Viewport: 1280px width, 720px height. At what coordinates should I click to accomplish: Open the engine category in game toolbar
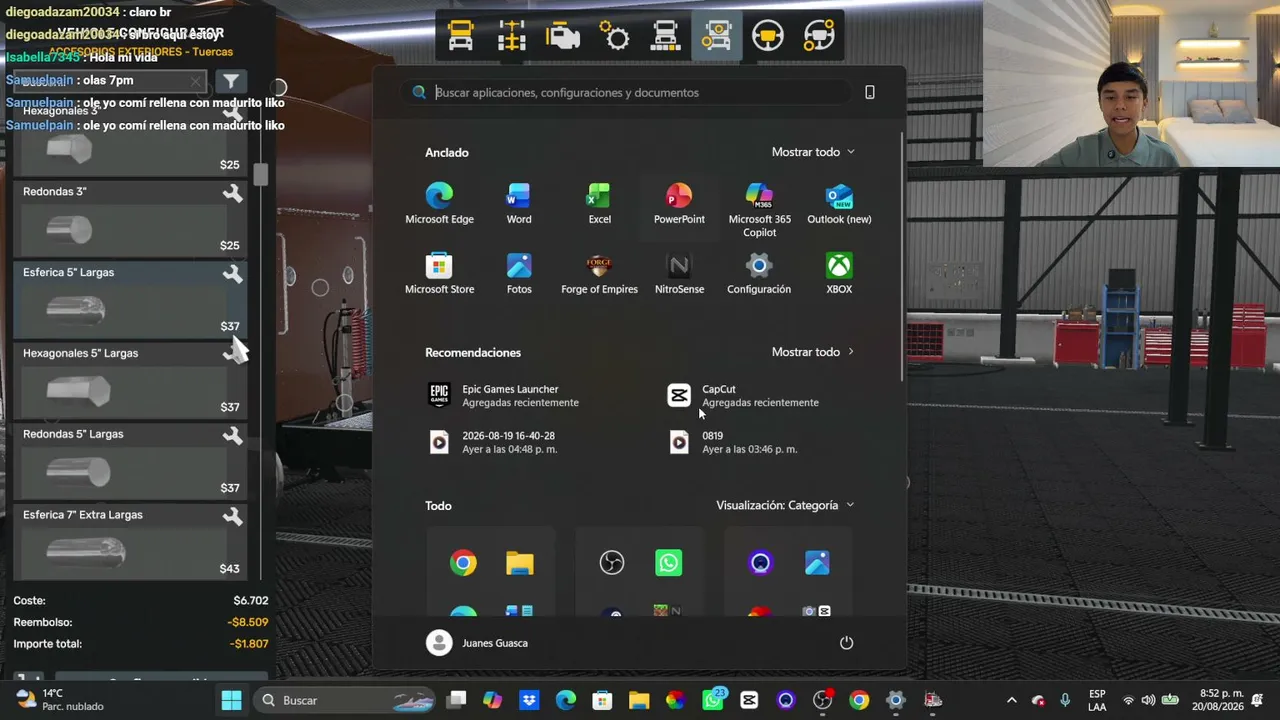coord(563,36)
